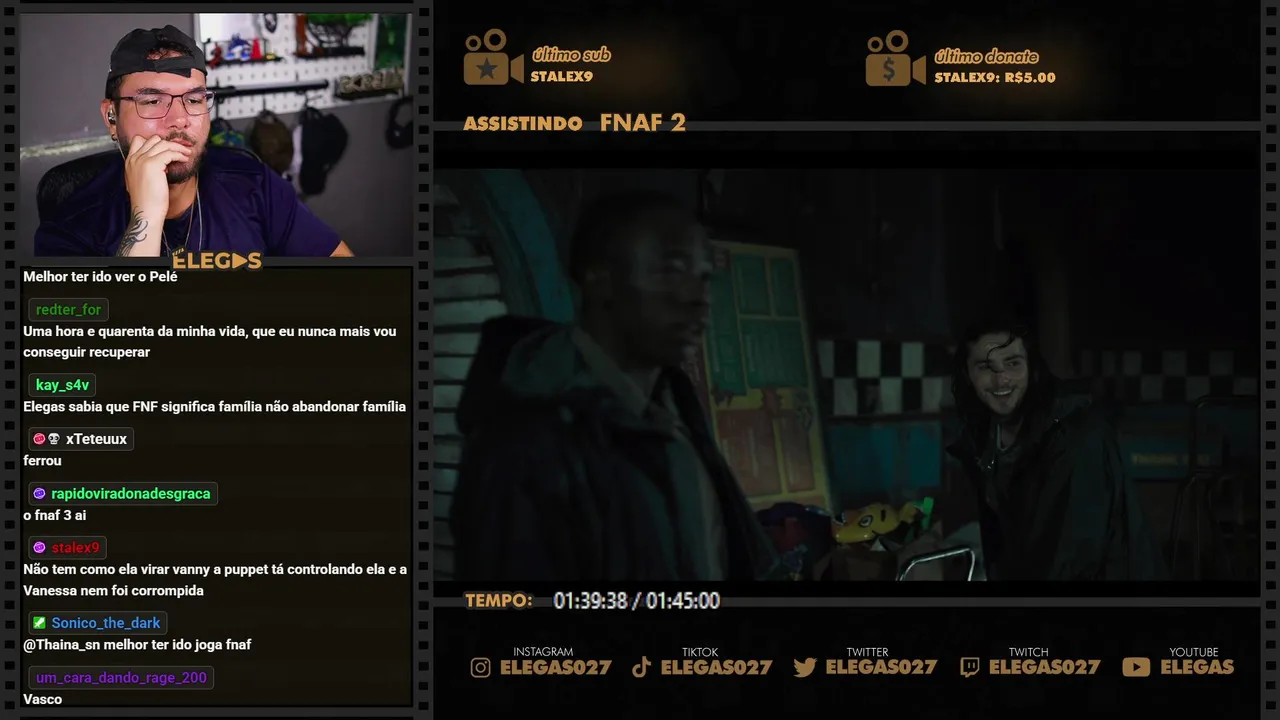This screenshot has height=720, width=1280.
Task: Click the ELEGAS027 Twitch handle text
Action: [x=1044, y=667]
